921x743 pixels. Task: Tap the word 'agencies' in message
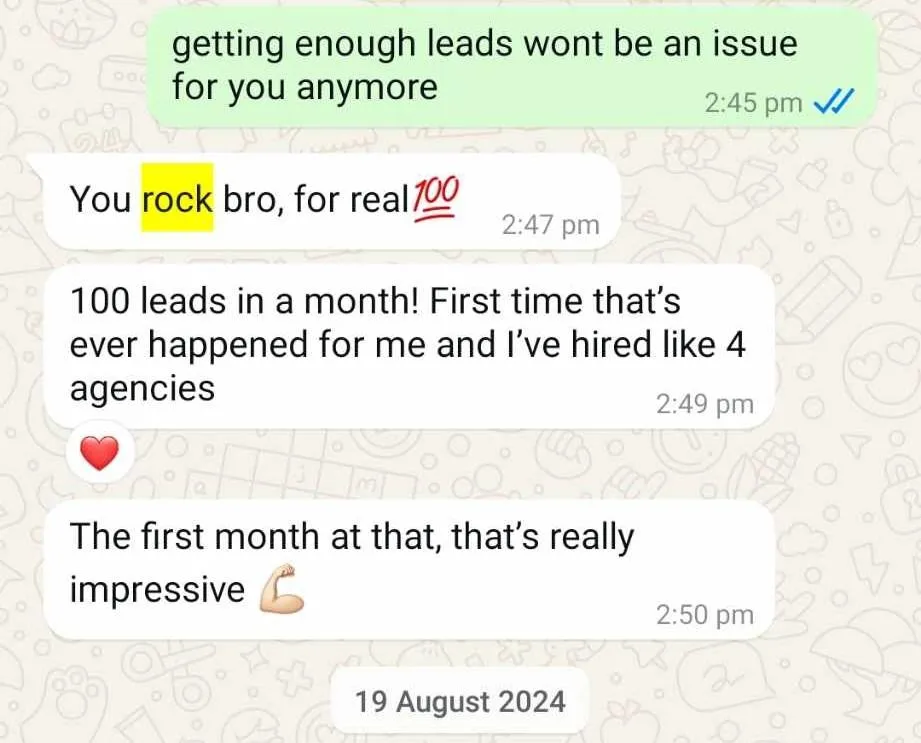pyautogui.click(x=142, y=389)
